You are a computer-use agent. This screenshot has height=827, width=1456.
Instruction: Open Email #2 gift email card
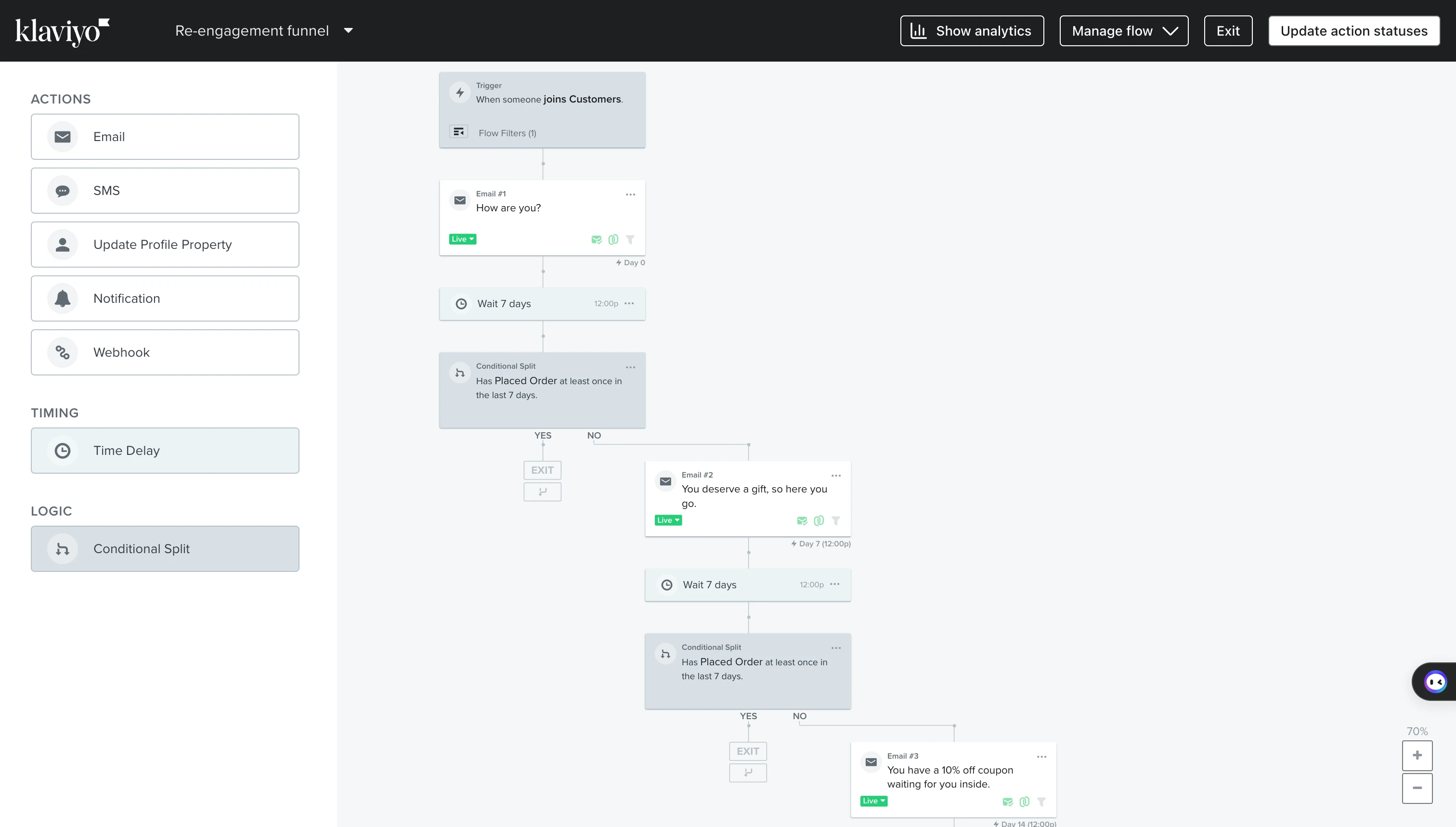(x=748, y=499)
